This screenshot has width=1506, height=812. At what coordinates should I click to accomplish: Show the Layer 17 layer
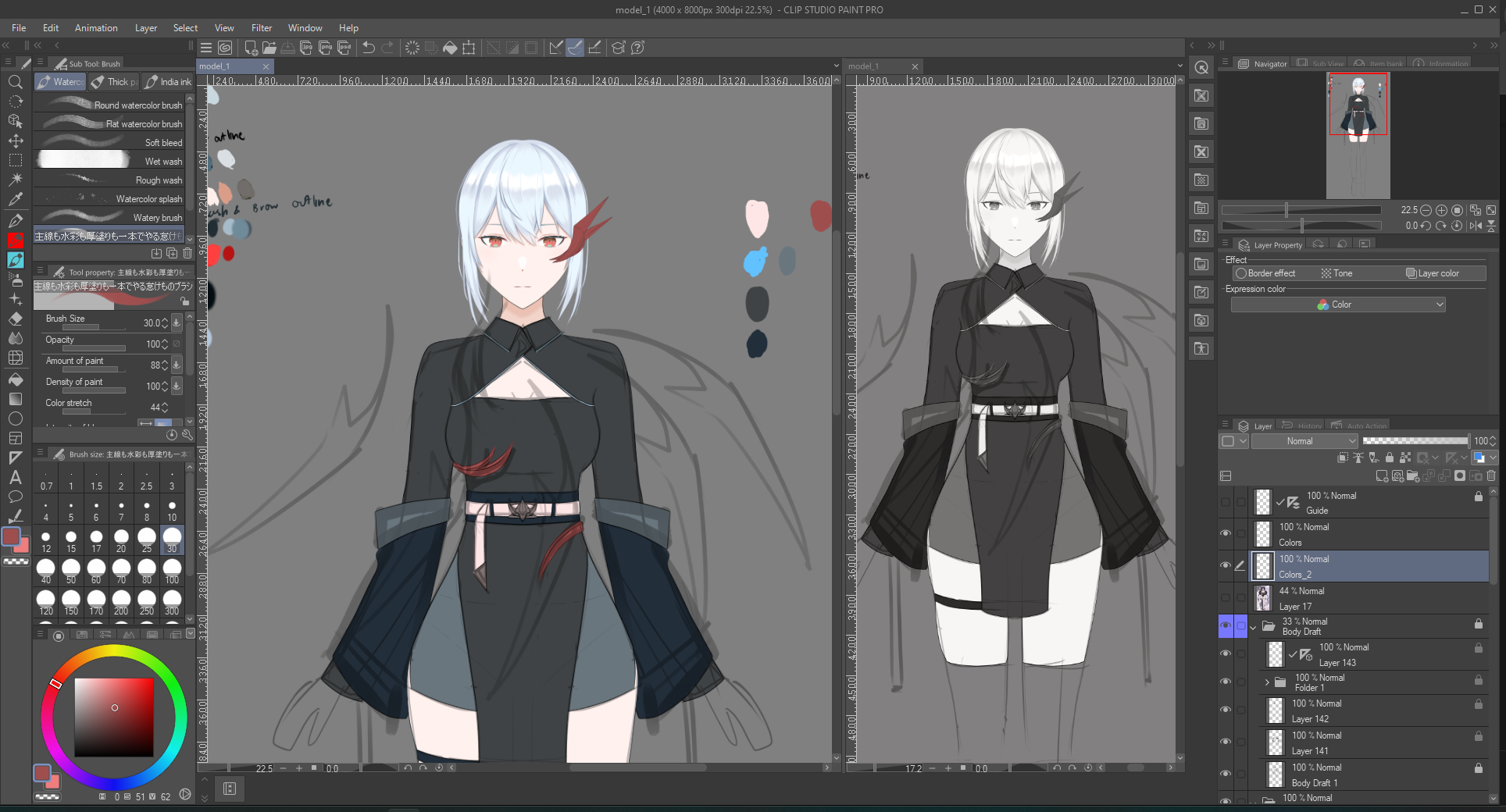coord(1226,598)
